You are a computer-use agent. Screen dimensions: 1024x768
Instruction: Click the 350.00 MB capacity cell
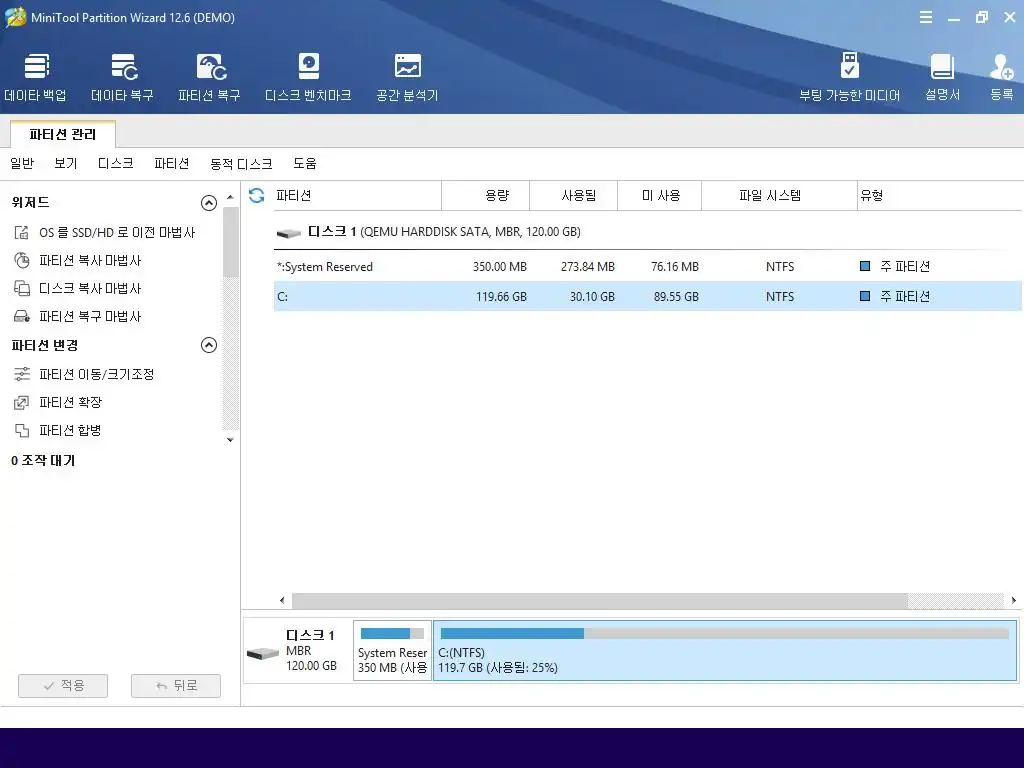tap(500, 267)
